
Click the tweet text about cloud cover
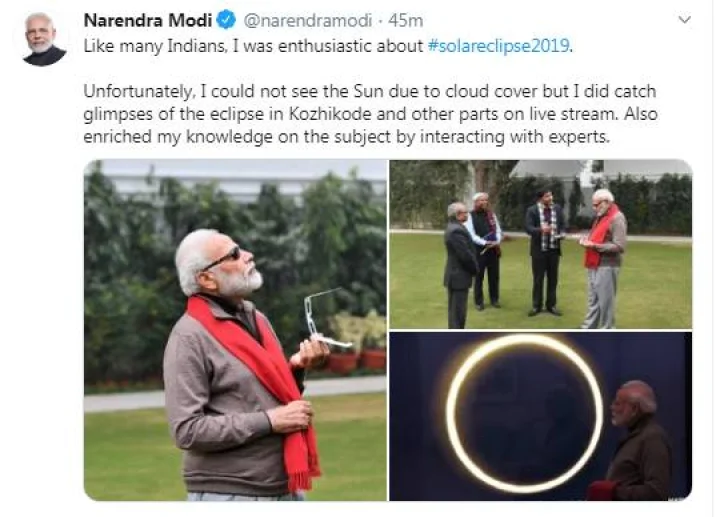370,114
